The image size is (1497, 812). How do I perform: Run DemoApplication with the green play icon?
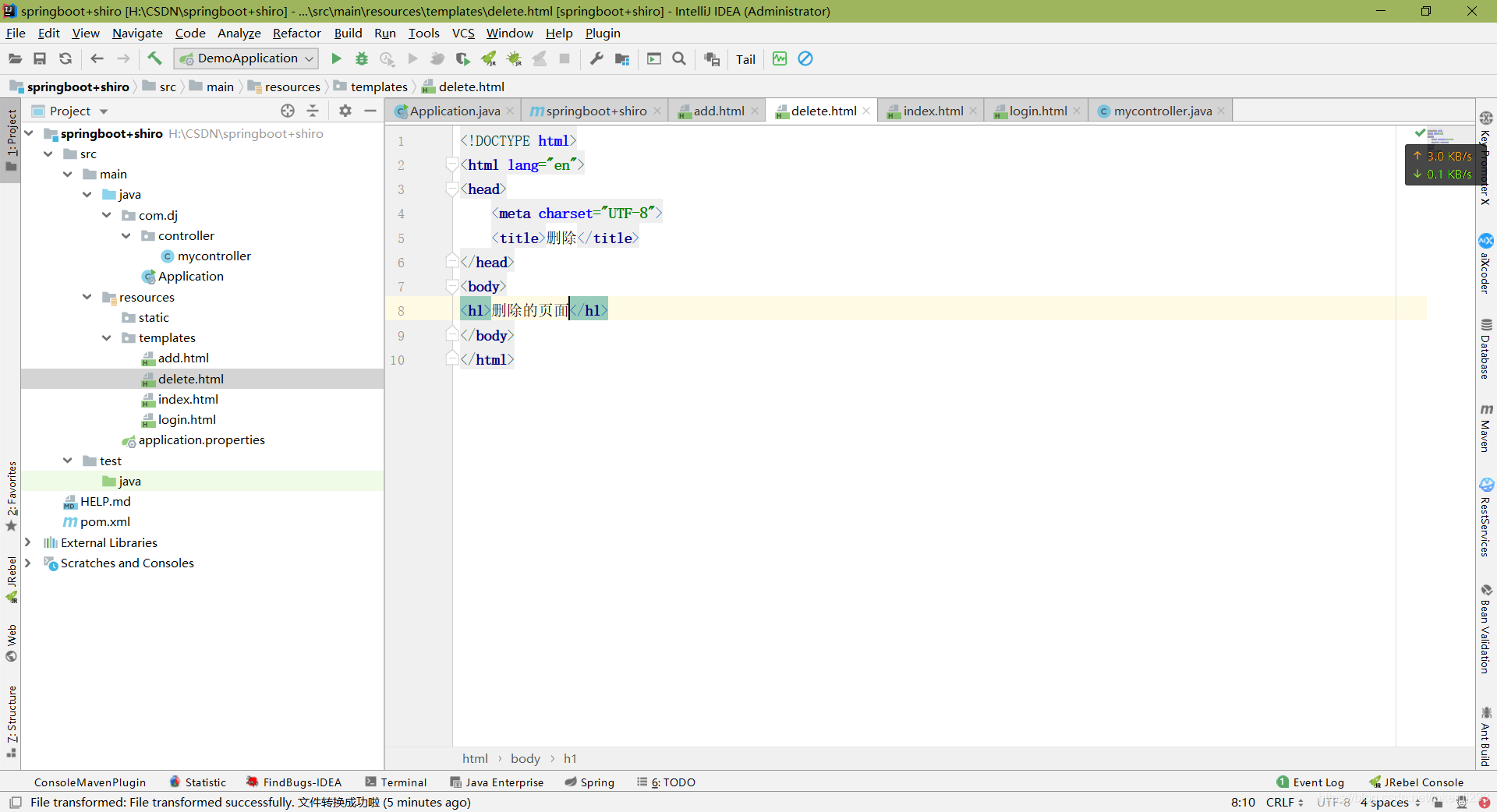tap(336, 58)
